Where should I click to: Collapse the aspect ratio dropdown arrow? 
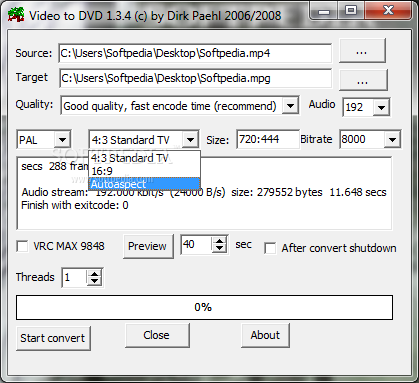point(190,140)
